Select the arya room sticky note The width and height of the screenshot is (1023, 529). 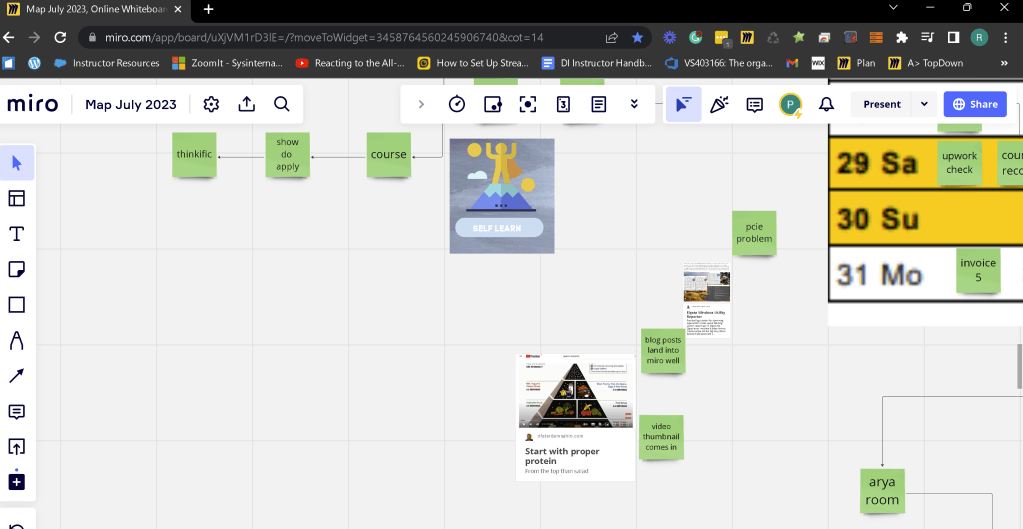pyautogui.click(x=882, y=491)
